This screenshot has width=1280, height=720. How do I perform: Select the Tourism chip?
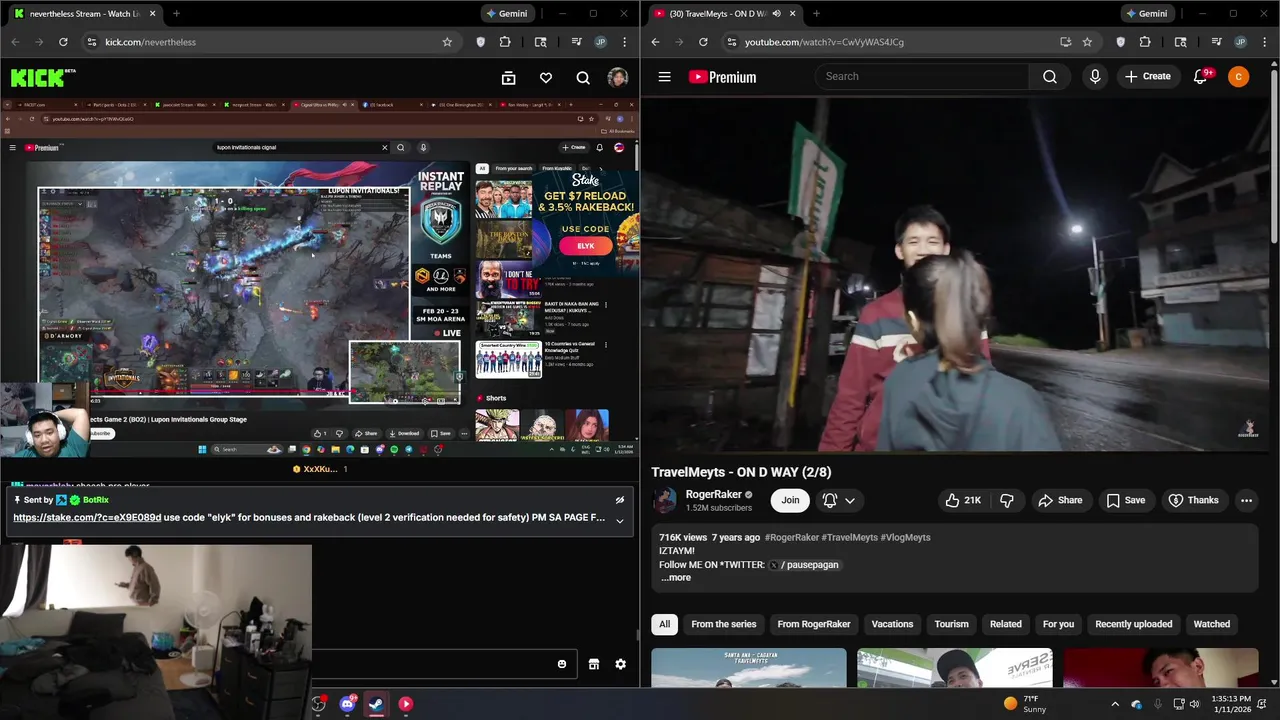(x=951, y=624)
